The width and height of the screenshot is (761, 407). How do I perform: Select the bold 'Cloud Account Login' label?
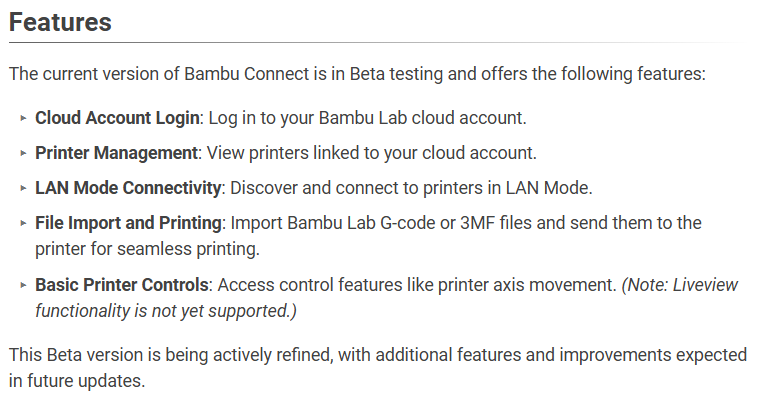pyautogui.click(x=117, y=118)
